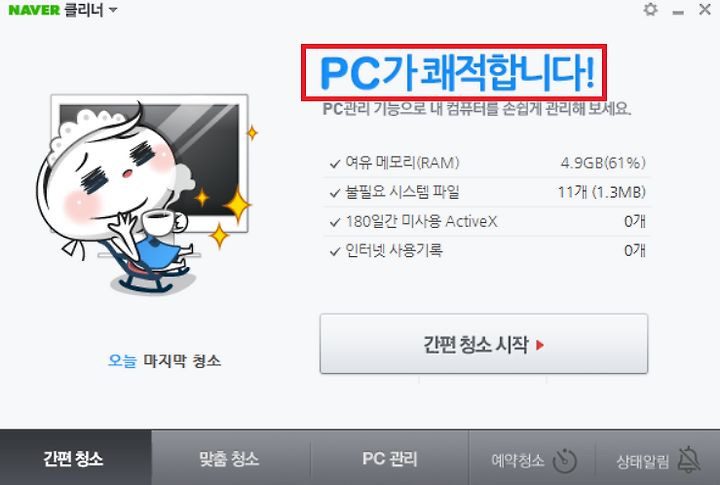The height and width of the screenshot is (485, 720).
Task: Toggle the 상태알림 notification label
Action: click(x=642, y=462)
